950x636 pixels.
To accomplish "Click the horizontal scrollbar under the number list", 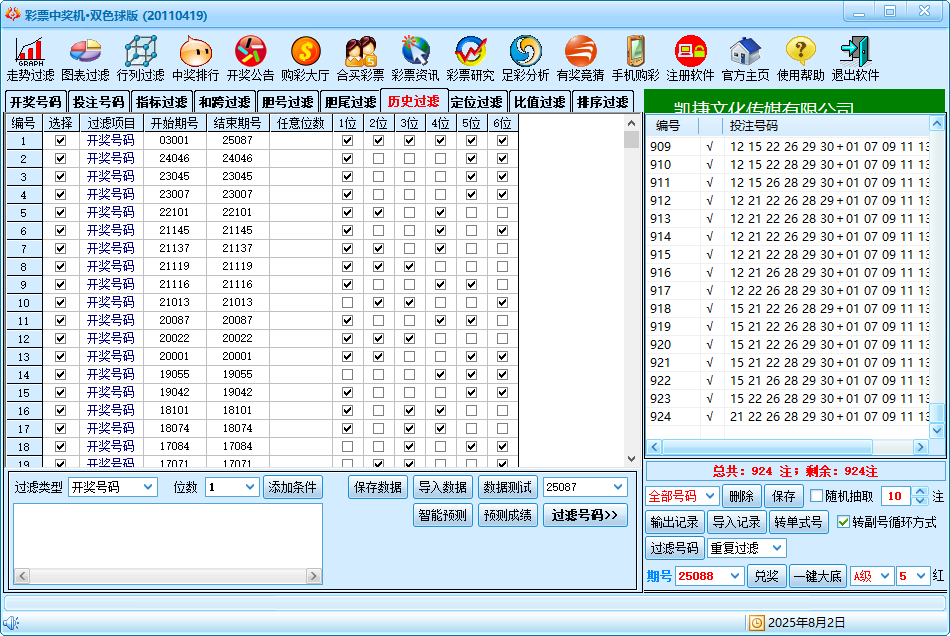I will point(790,448).
